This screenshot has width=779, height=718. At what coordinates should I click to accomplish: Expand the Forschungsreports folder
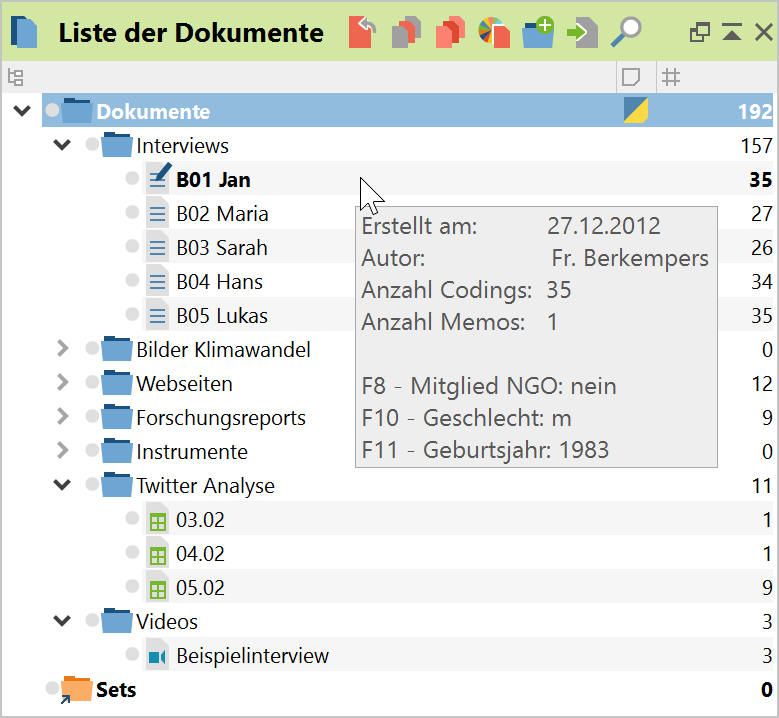pos(62,416)
